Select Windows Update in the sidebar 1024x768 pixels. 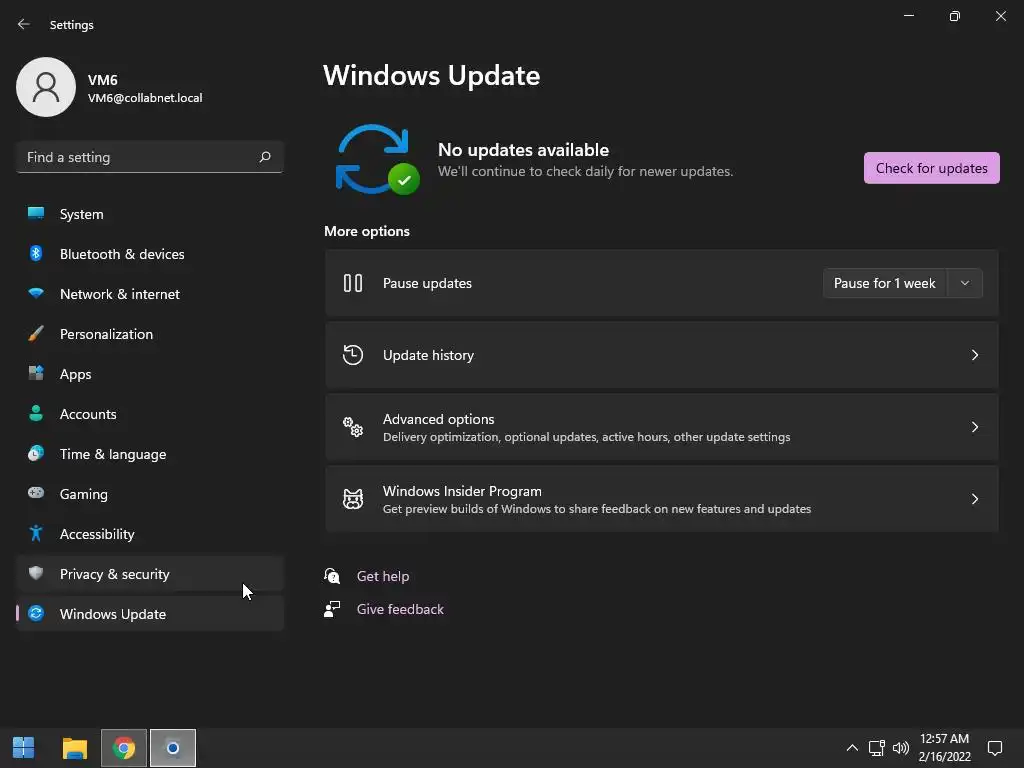[x=150, y=613]
